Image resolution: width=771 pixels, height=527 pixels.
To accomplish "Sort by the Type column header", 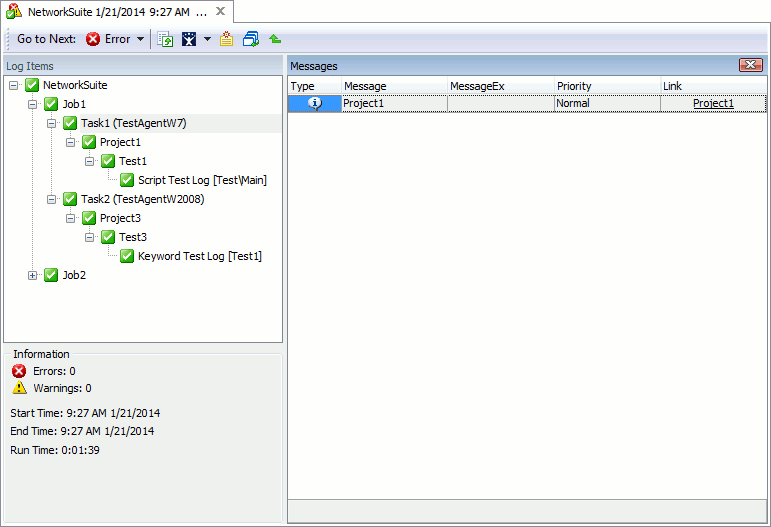I will click(315, 86).
